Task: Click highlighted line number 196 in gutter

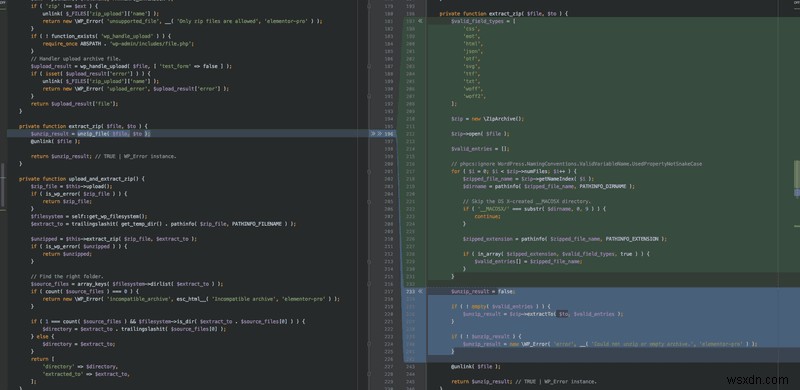Action: click(389, 134)
